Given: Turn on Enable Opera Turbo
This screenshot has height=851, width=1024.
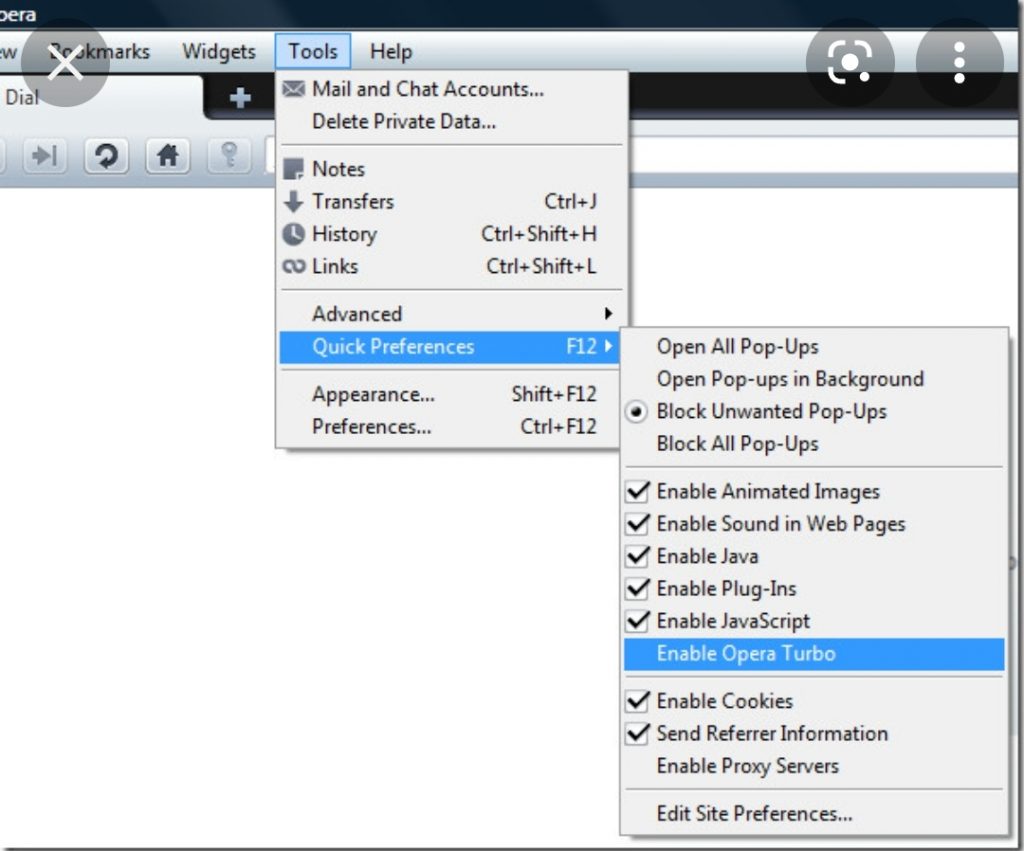Looking at the screenshot, I should tap(814, 654).
